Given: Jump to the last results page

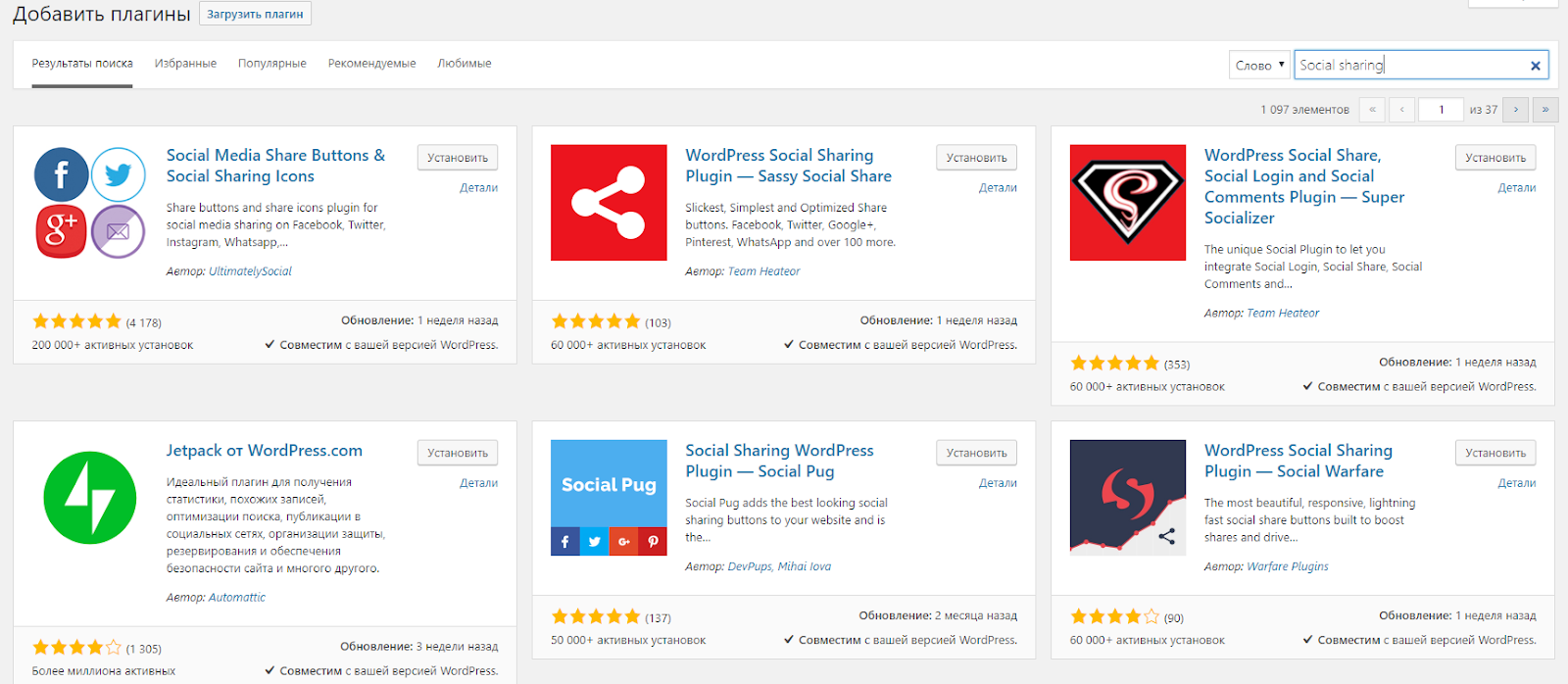Looking at the screenshot, I should pos(1545,110).
